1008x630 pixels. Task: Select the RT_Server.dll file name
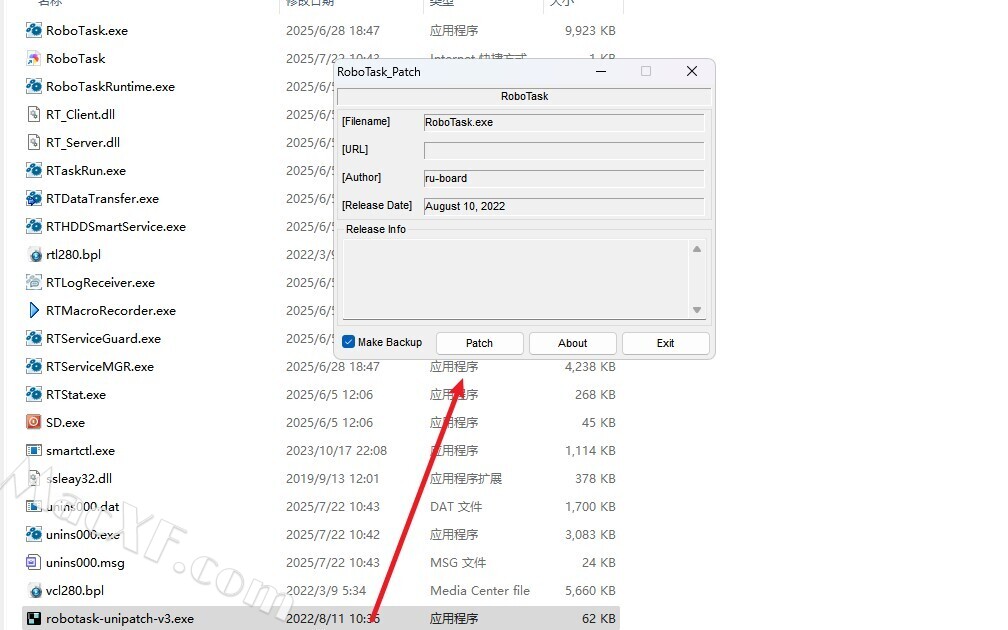click(83, 142)
